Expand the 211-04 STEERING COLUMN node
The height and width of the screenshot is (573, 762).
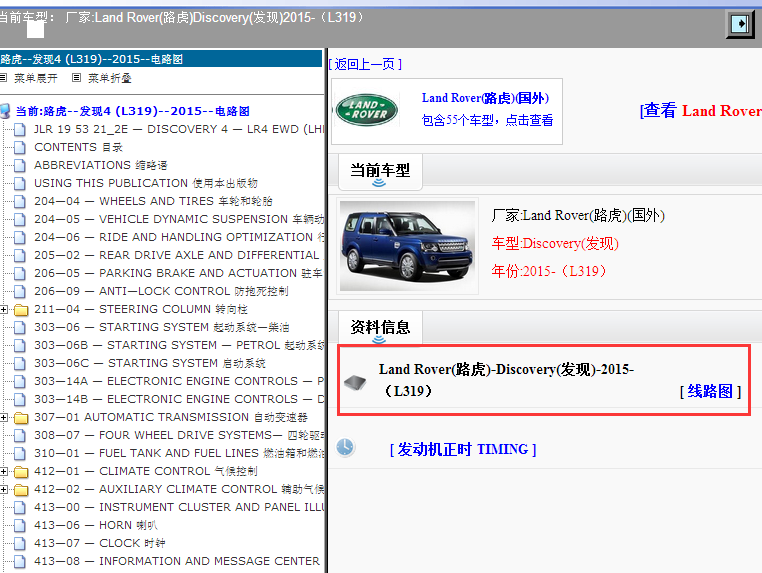pyautogui.click(x=3, y=310)
